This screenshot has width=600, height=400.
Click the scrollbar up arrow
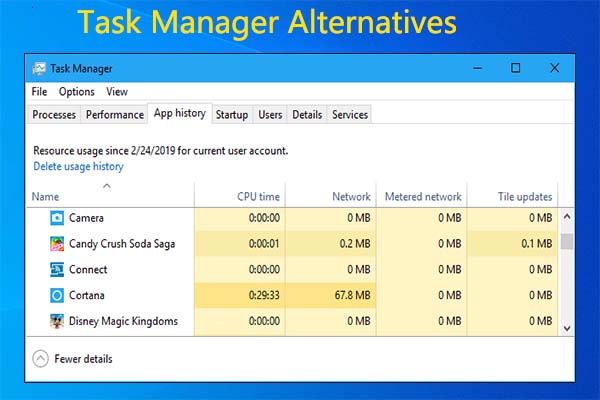[x=567, y=217]
